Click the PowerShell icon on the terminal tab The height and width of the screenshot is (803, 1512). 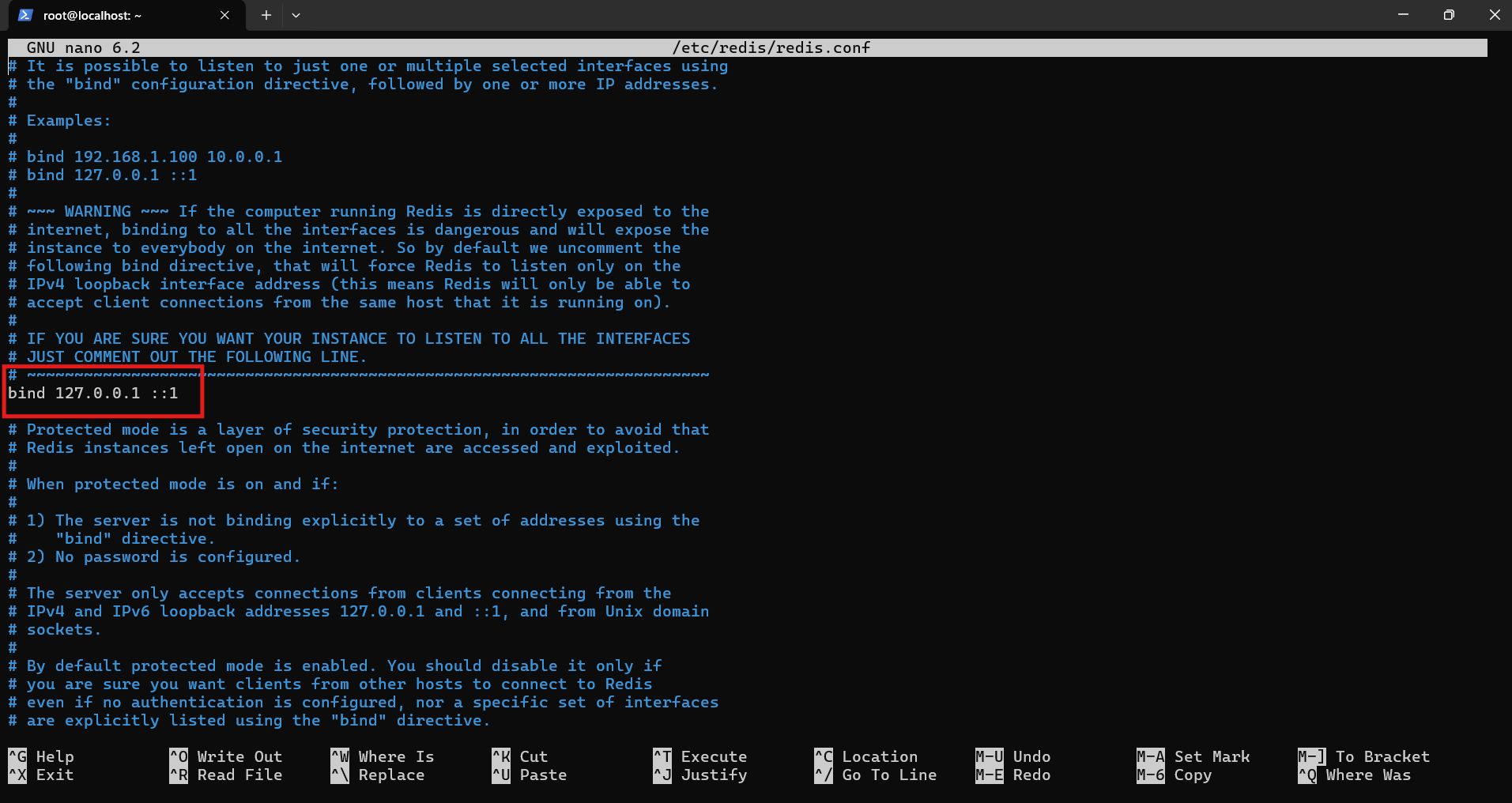coord(25,15)
